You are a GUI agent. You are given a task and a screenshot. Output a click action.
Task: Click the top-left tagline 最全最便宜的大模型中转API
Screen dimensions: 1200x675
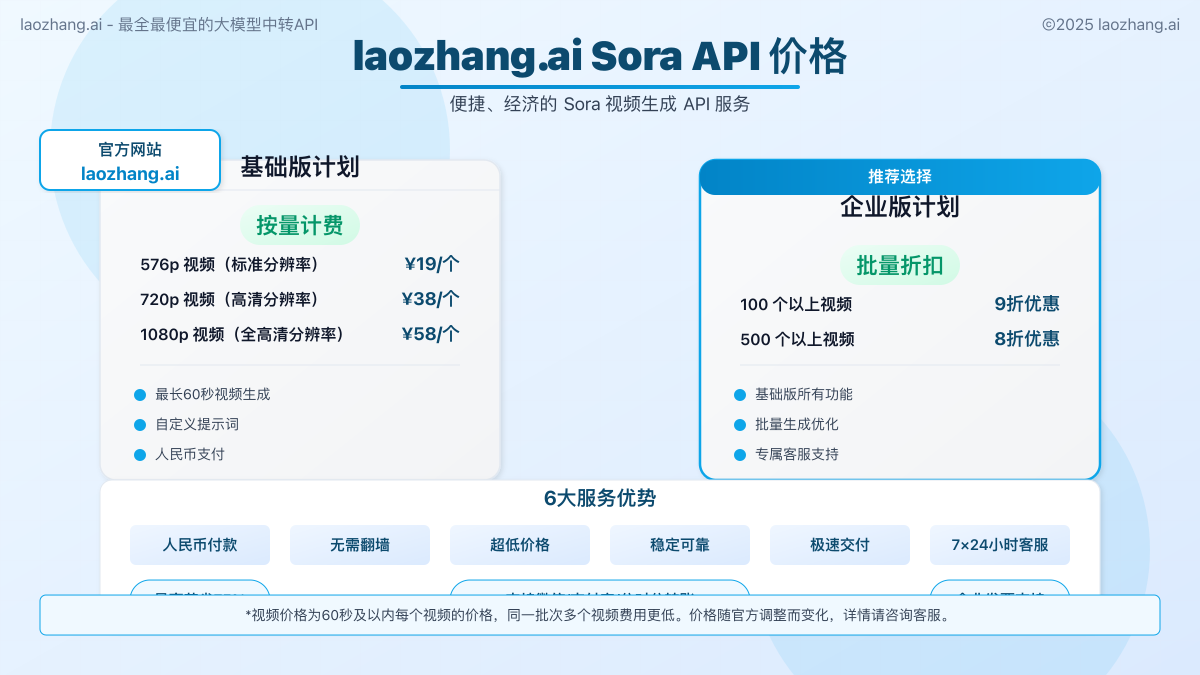click(x=218, y=25)
